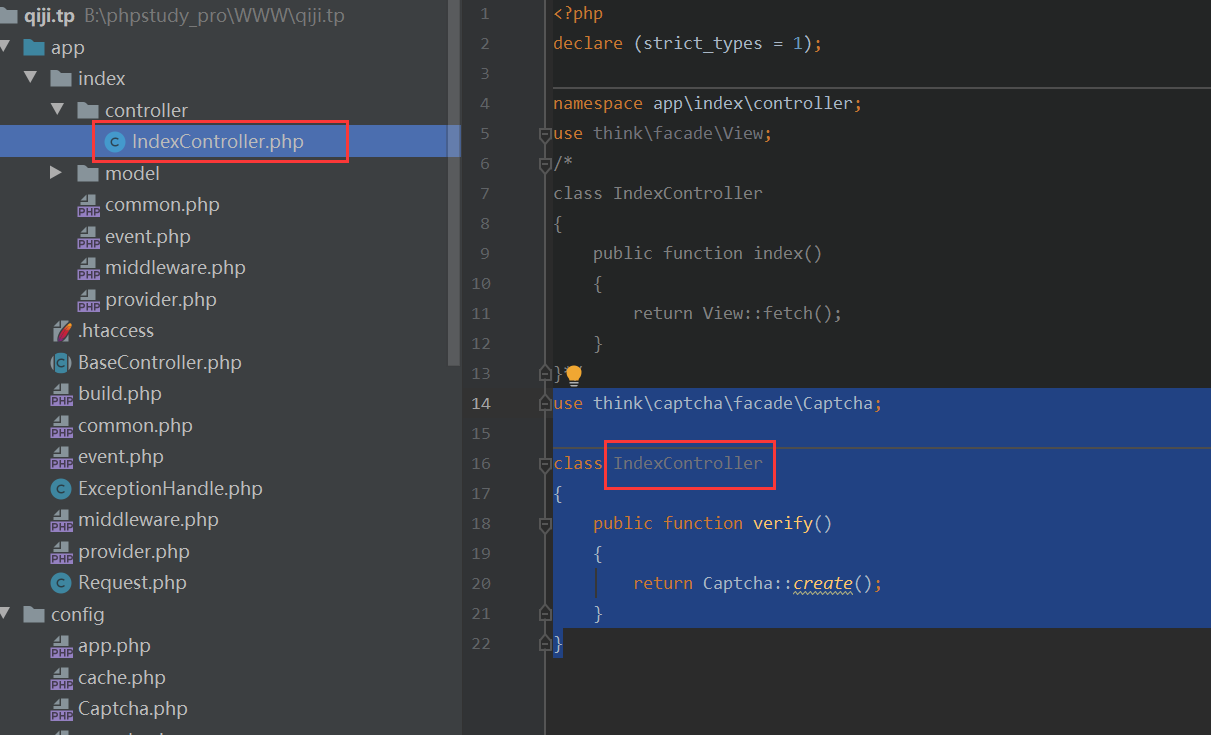
Task: Collapse the class block fold marker at line 16
Action: point(545,463)
